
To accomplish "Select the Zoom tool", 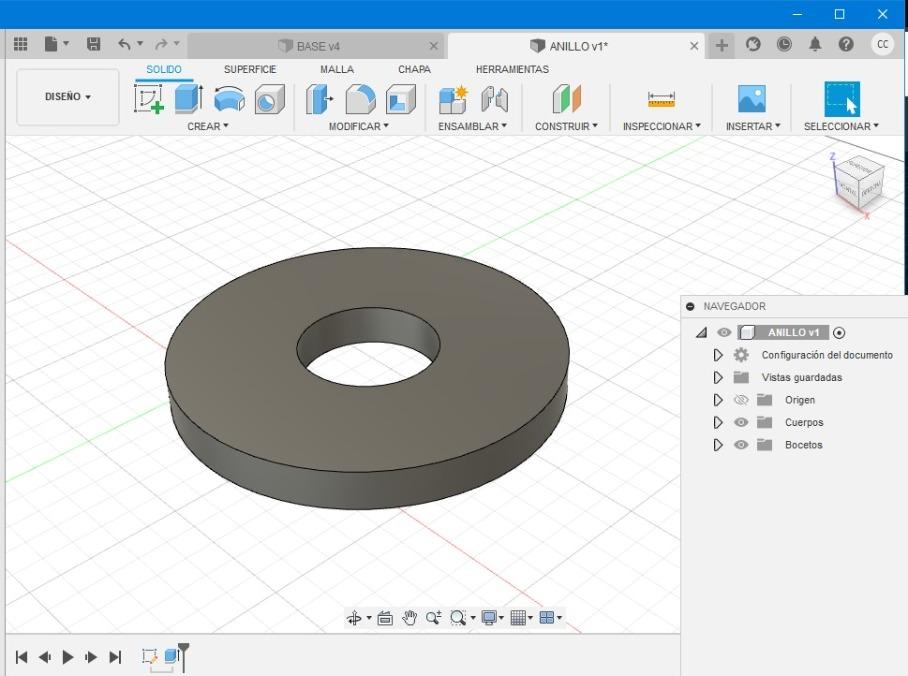I will click(434, 618).
